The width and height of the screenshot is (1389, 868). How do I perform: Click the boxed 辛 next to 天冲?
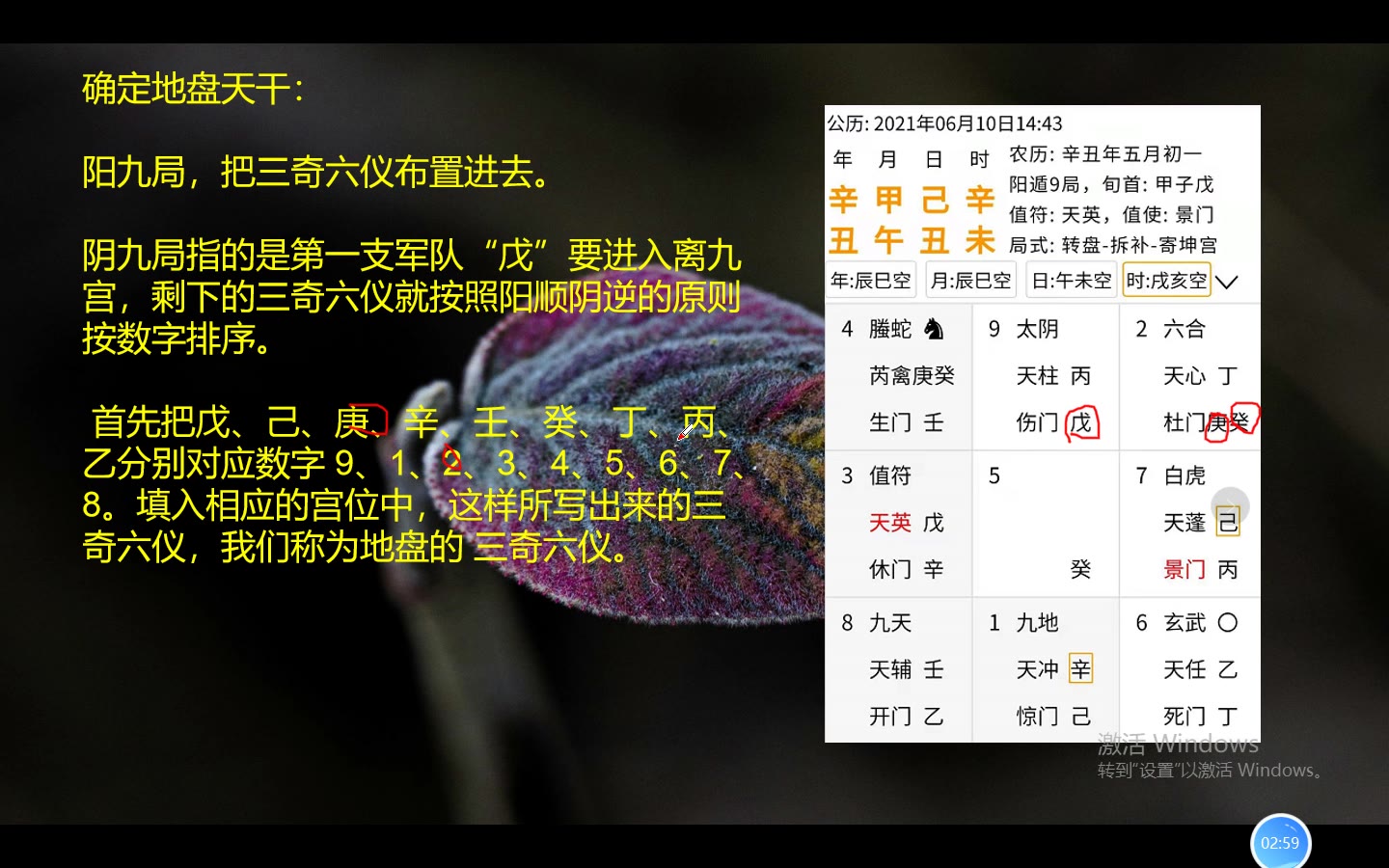click(x=1081, y=668)
